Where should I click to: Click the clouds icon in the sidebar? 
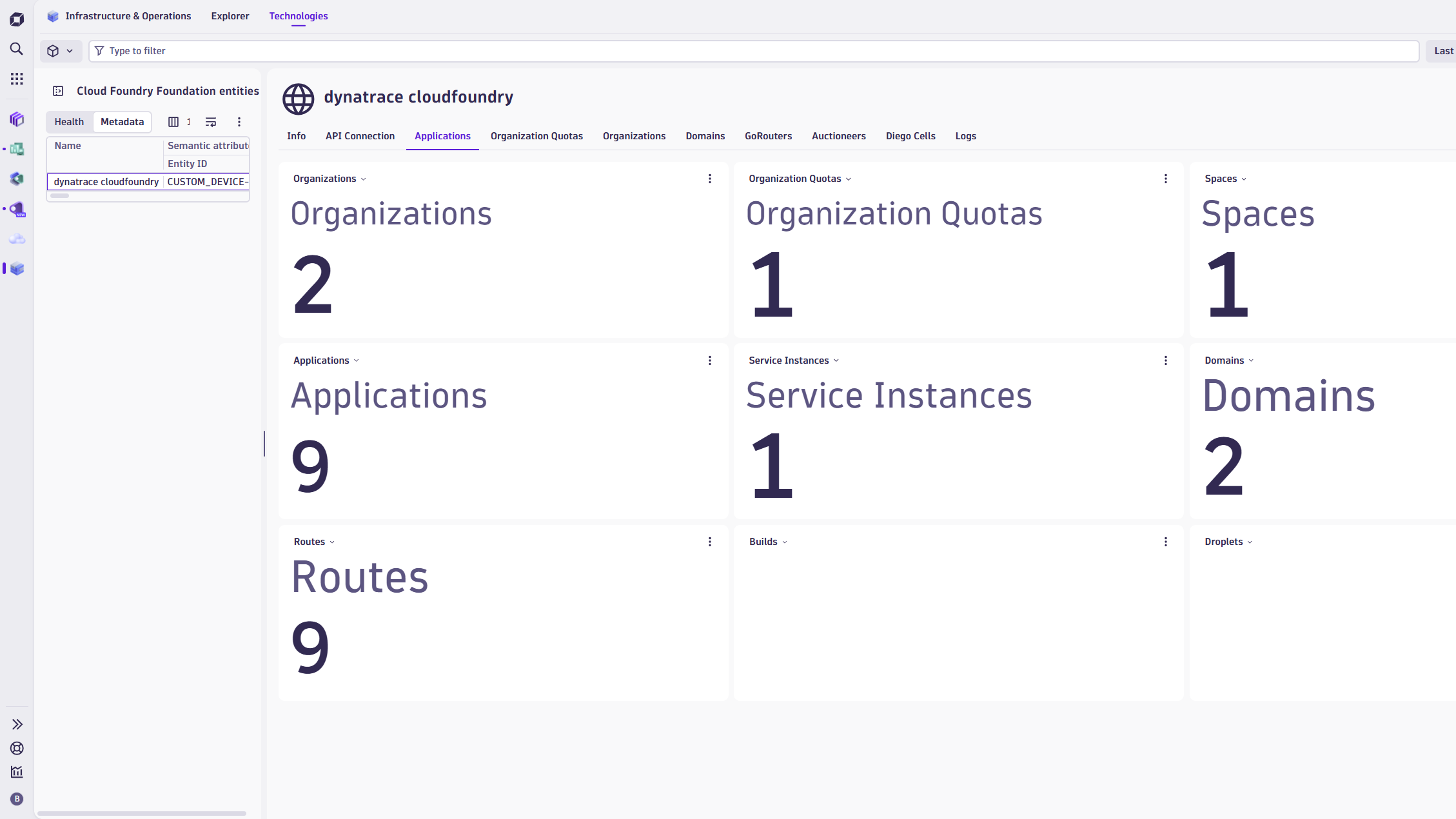pyautogui.click(x=17, y=239)
